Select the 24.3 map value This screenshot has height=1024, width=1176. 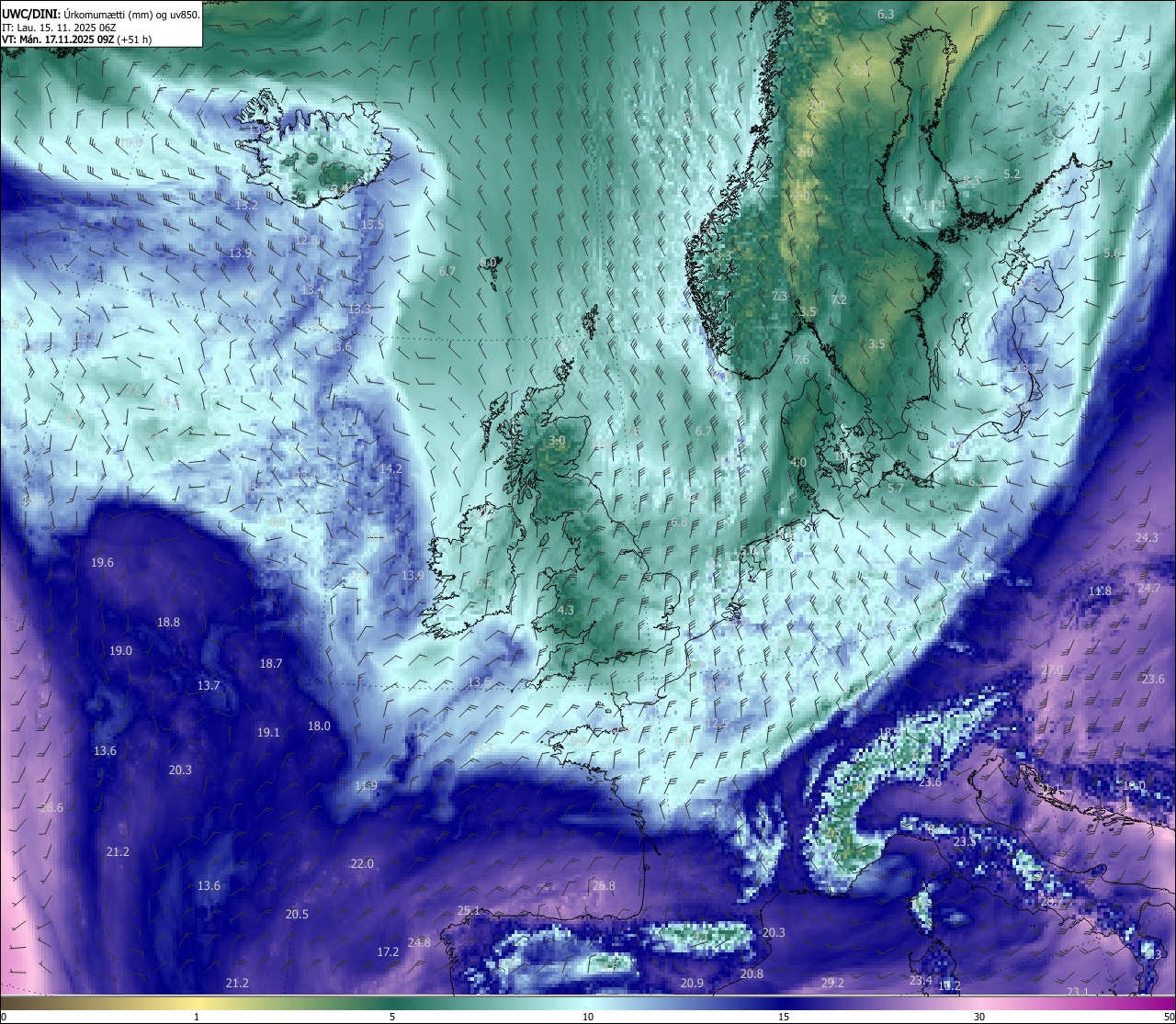coord(1147,537)
